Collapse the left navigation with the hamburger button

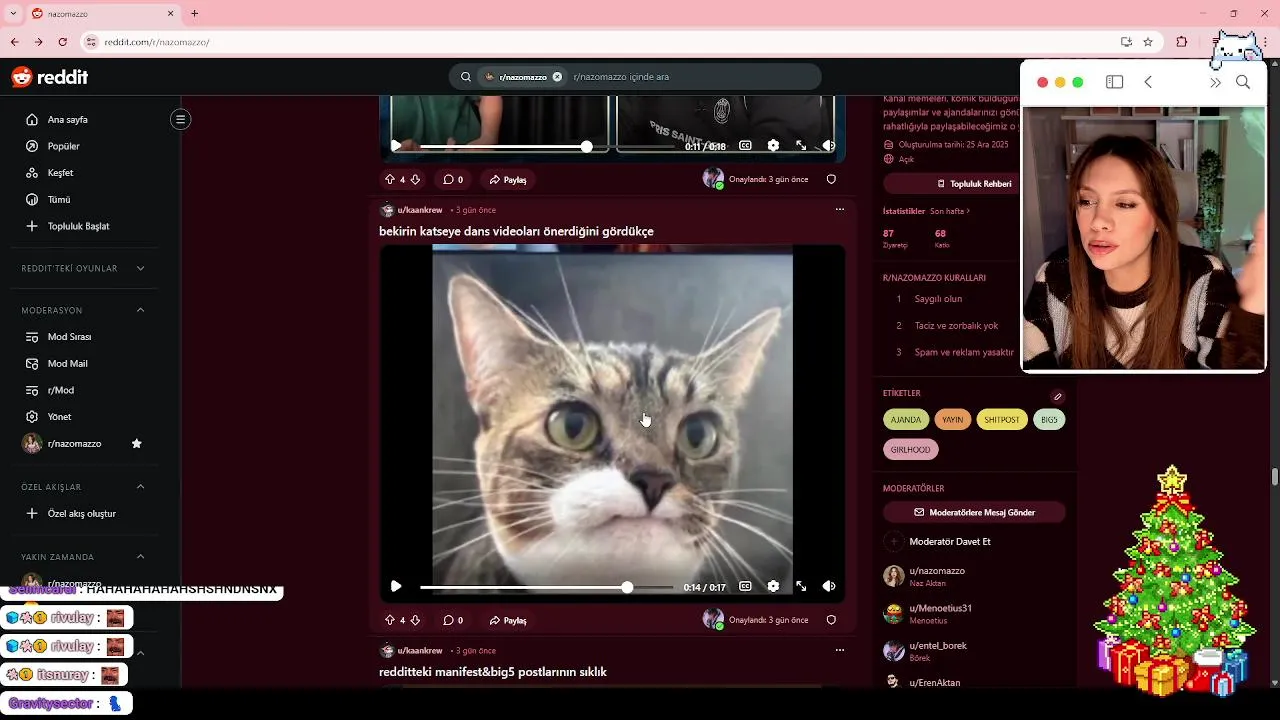pyautogui.click(x=180, y=119)
